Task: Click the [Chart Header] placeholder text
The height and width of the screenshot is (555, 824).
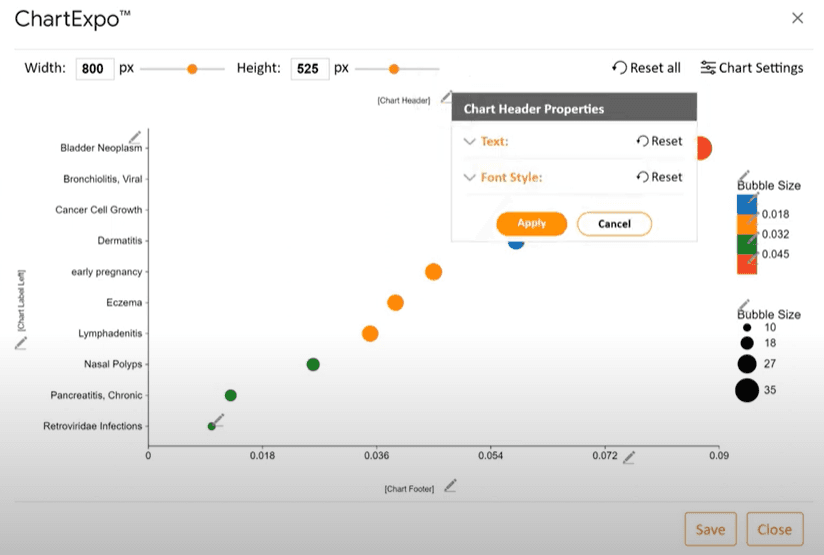Action: tap(404, 100)
